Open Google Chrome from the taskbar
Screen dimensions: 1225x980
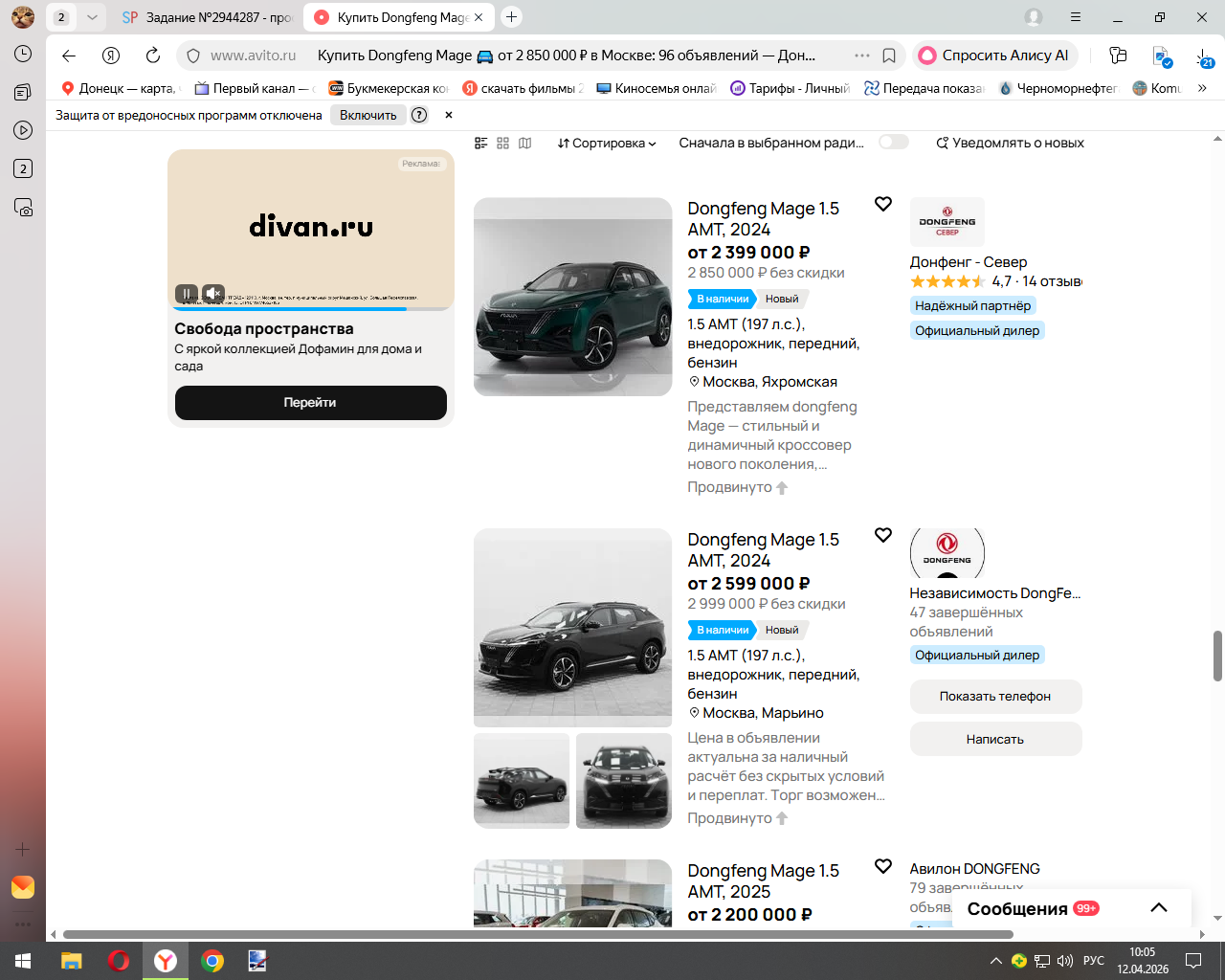(x=212, y=961)
